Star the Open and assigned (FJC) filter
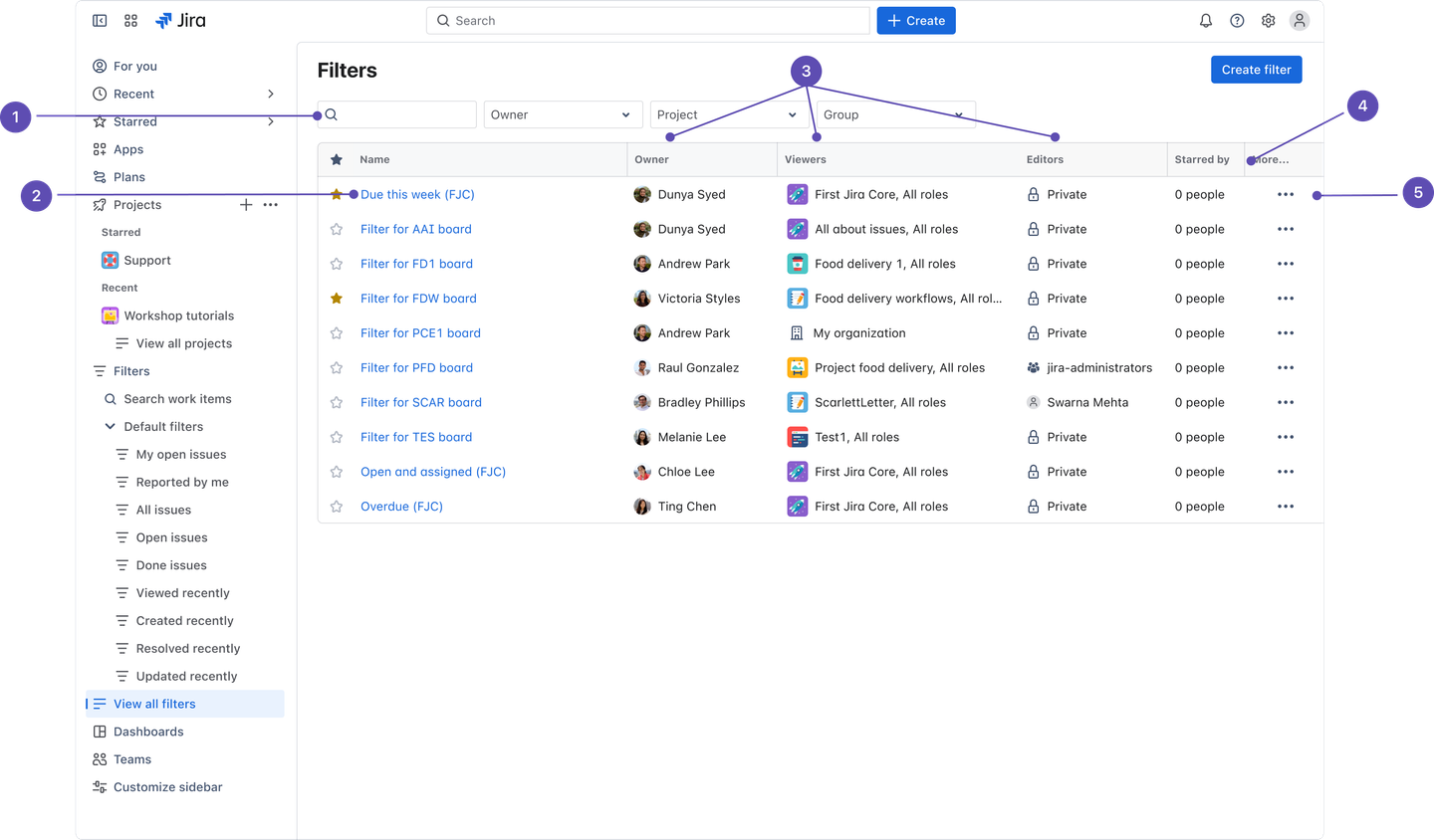This screenshot has height=840, width=1434. click(x=337, y=472)
